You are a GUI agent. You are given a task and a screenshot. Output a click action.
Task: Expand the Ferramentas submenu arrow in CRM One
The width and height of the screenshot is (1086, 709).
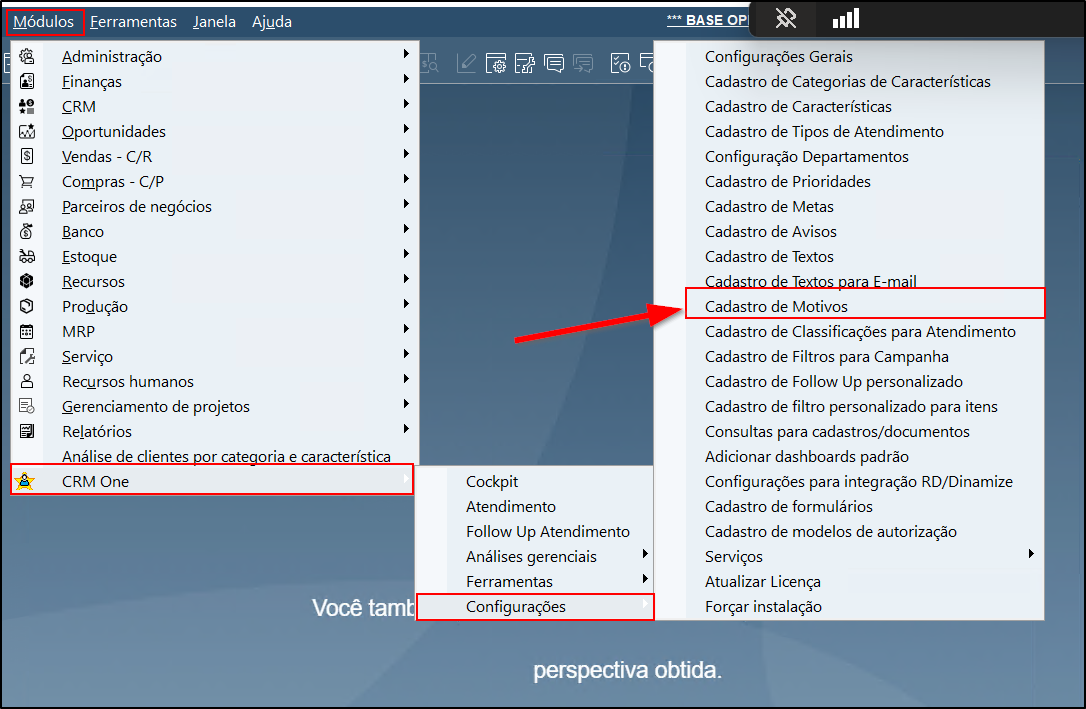click(x=645, y=579)
